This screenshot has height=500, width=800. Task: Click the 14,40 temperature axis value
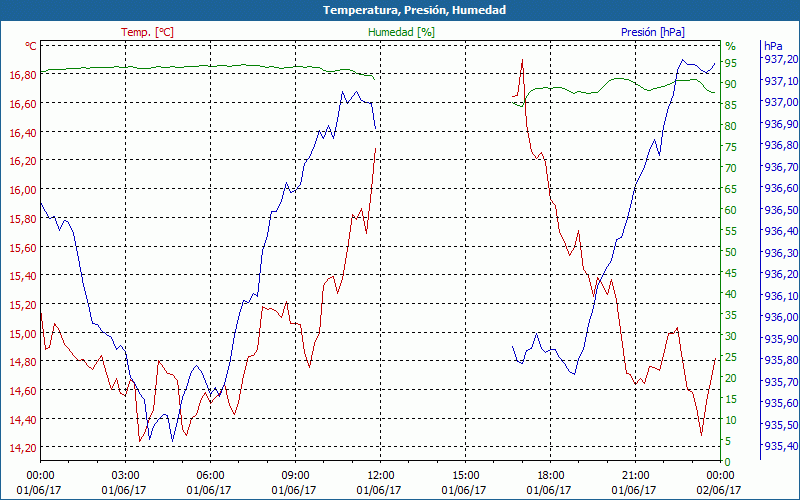point(23,420)
